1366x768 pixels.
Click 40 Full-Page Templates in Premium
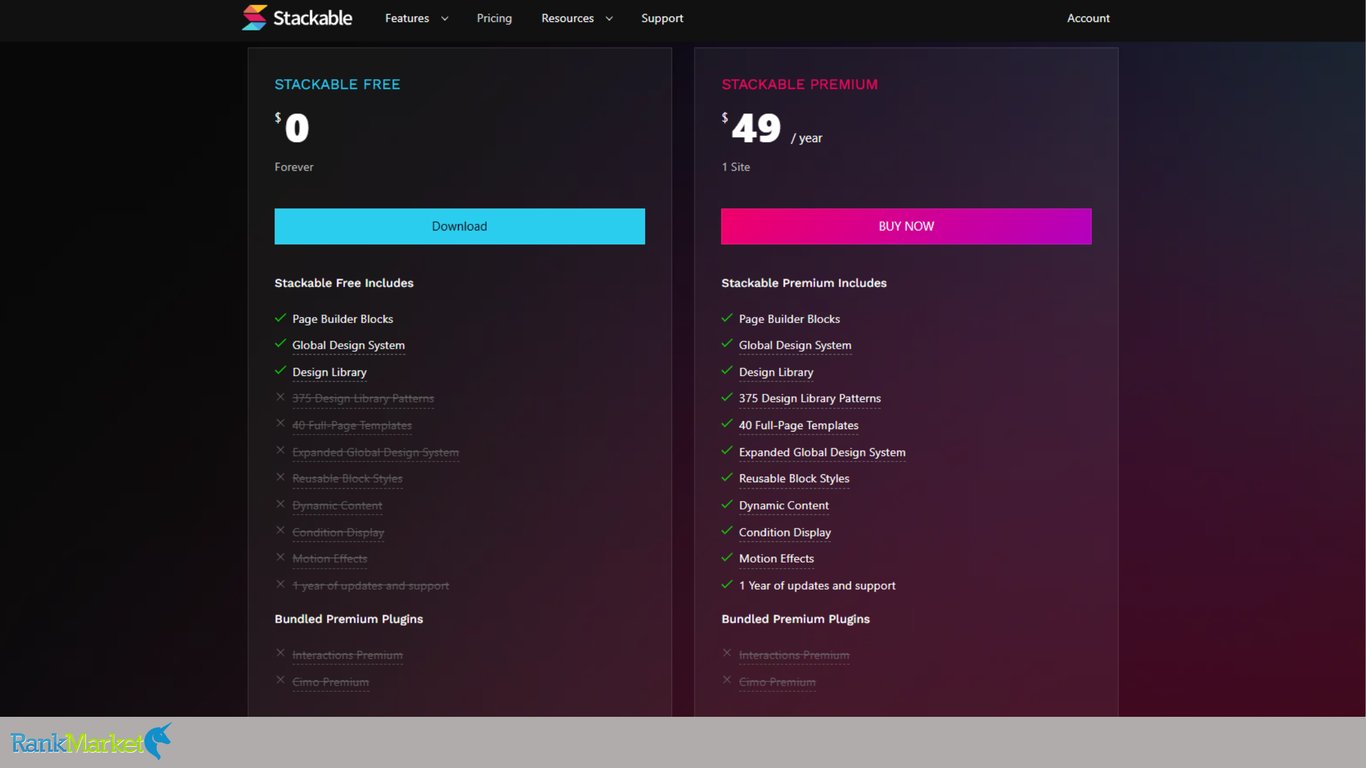pyautogui.click(x=799, y=425)
